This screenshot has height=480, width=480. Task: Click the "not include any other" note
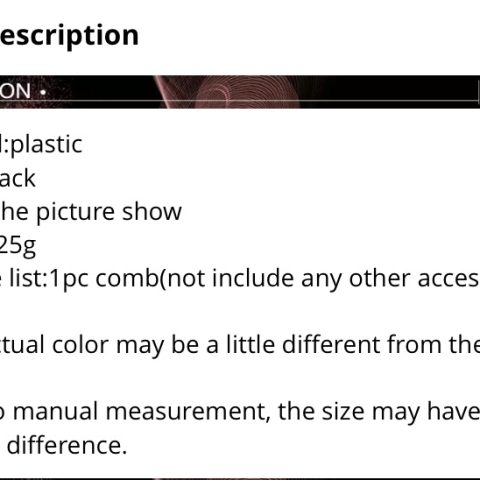pos(254,279)
